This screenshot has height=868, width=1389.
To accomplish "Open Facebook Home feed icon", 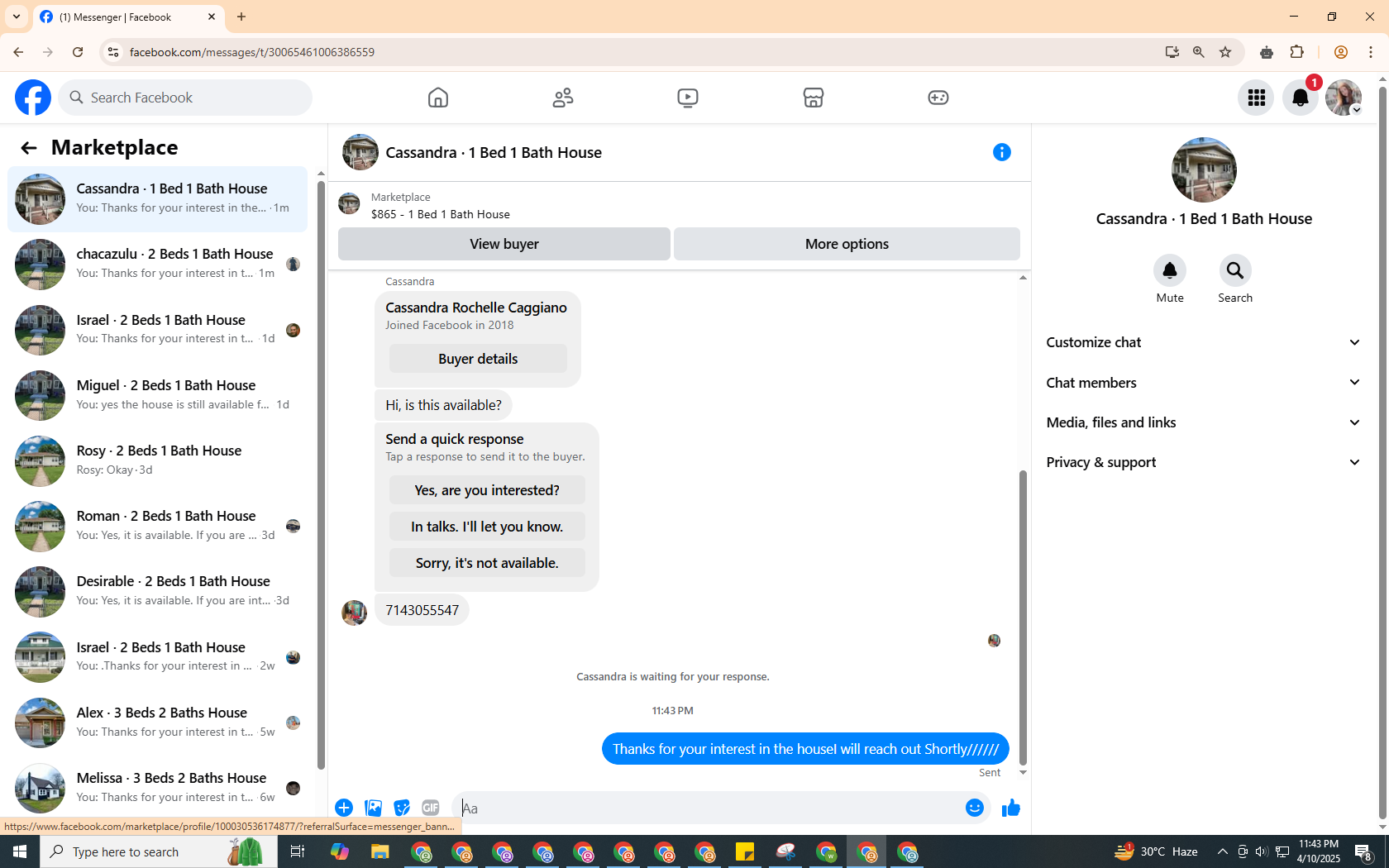I will (x=438, y=98).
